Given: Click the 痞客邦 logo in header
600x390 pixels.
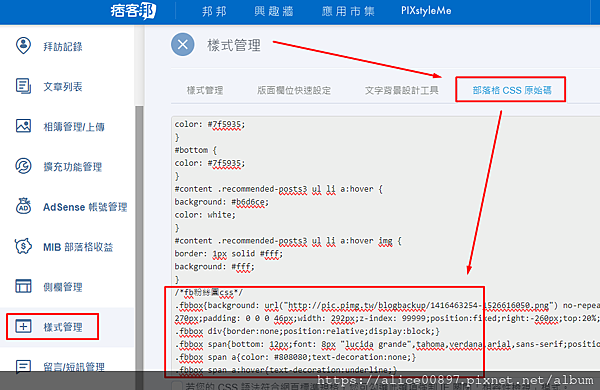Looking at the screenshot, I should pos(133,11).
